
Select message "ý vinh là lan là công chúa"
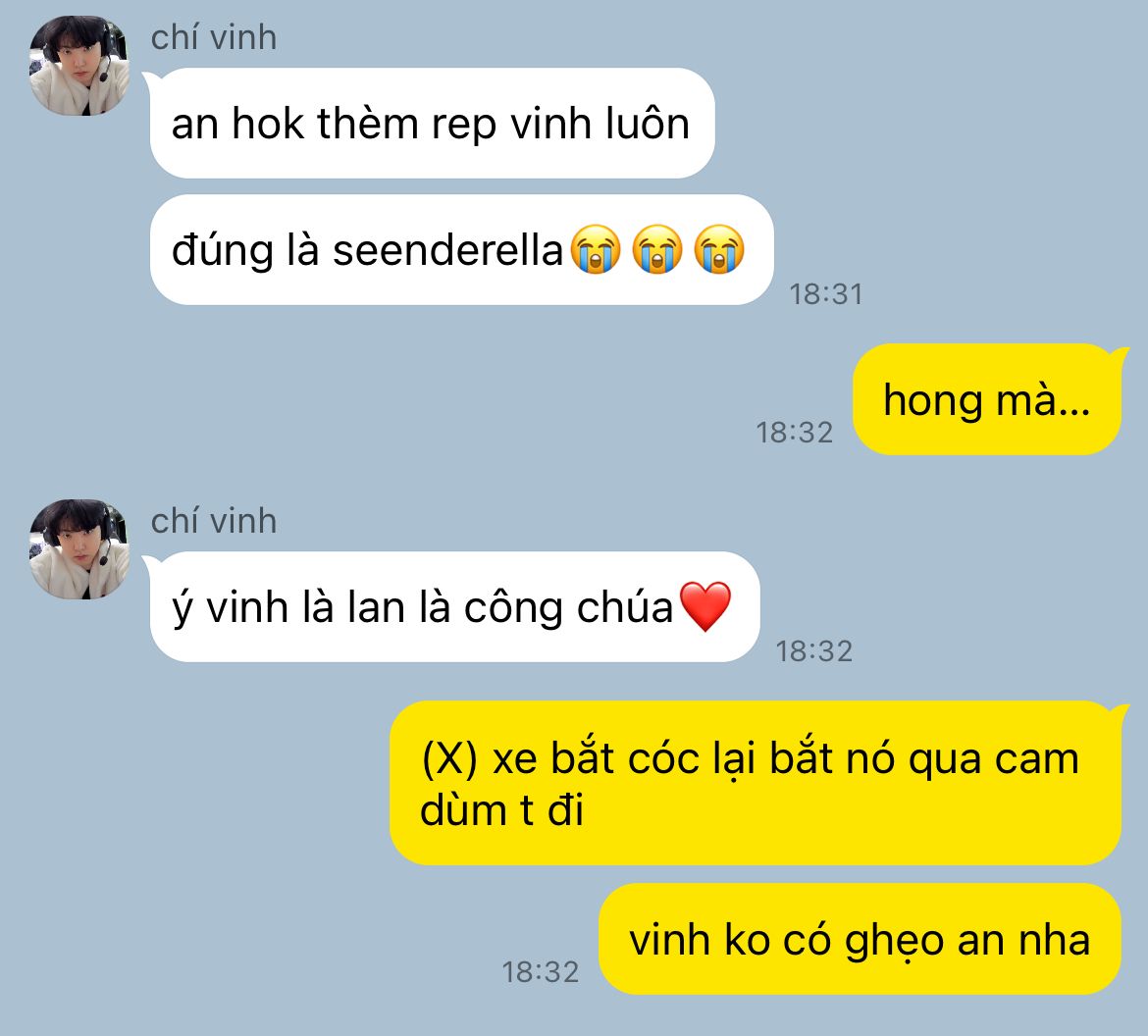[454, 607]
